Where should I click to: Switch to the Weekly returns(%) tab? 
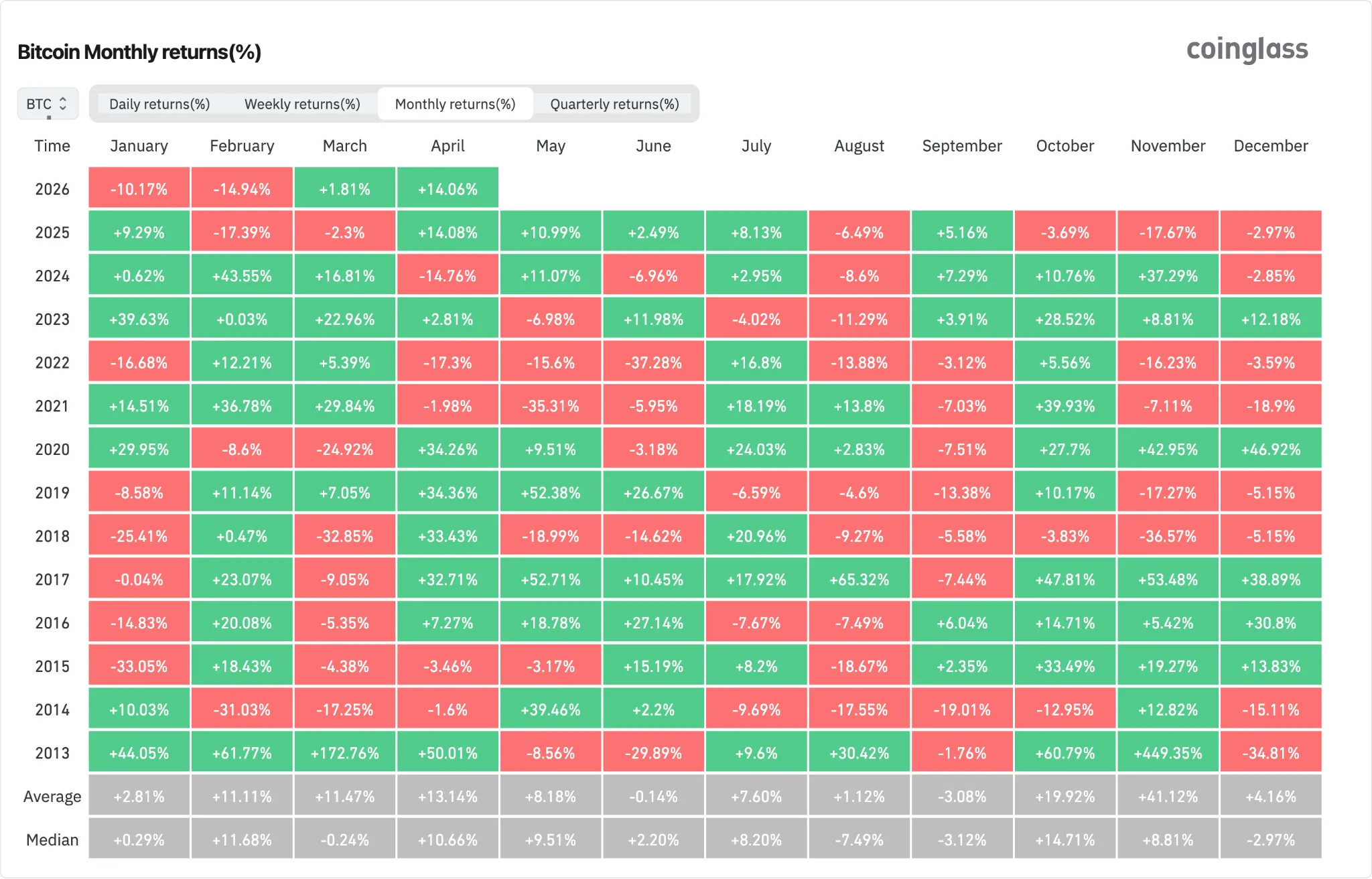tap(302, 104)
